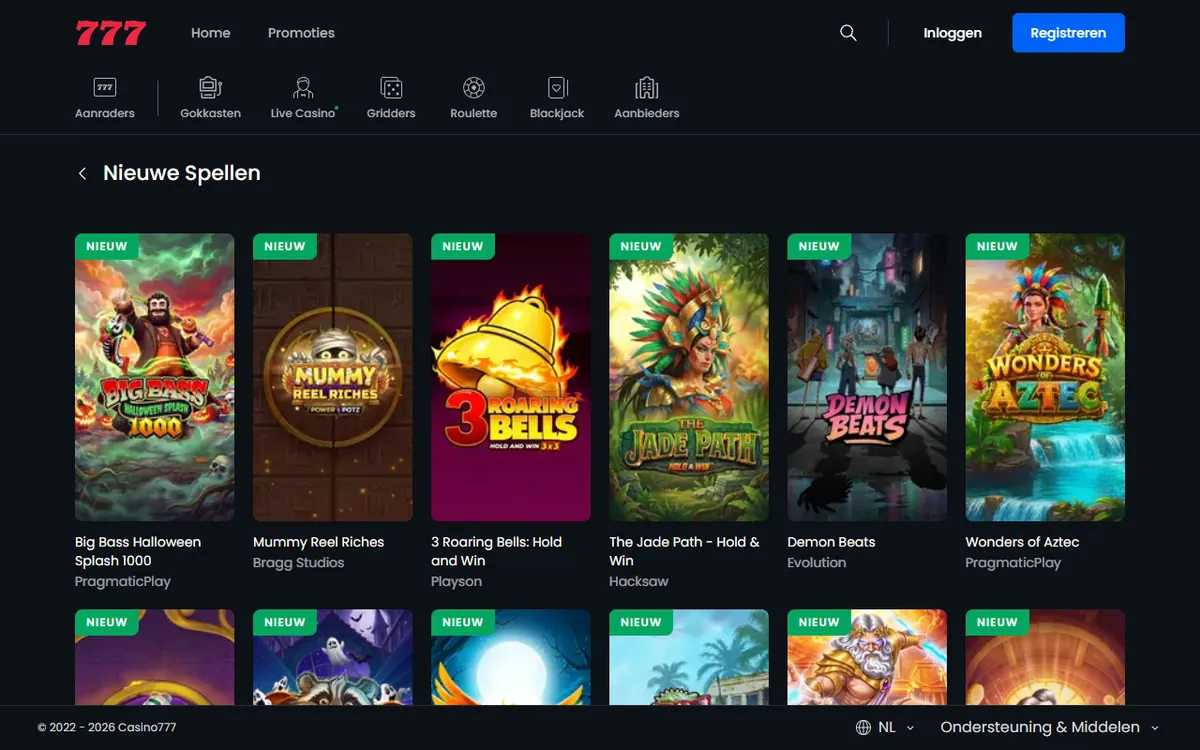
Task: Open the 3 Roaring Bells game thumbnail
Action: (x=511, y=377)
